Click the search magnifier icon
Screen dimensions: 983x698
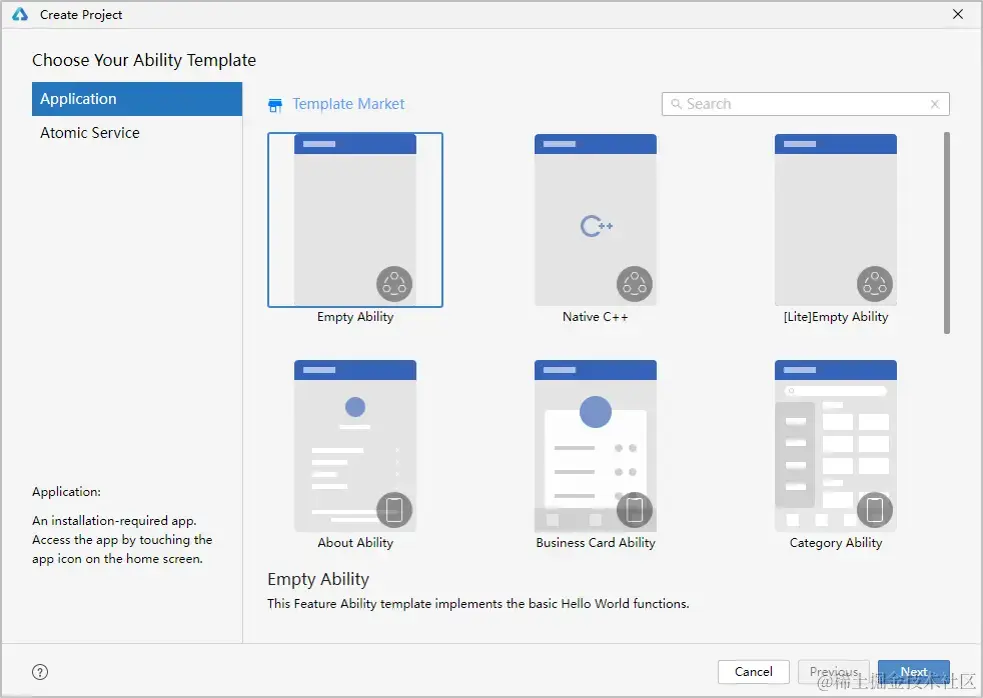[676, 104]
